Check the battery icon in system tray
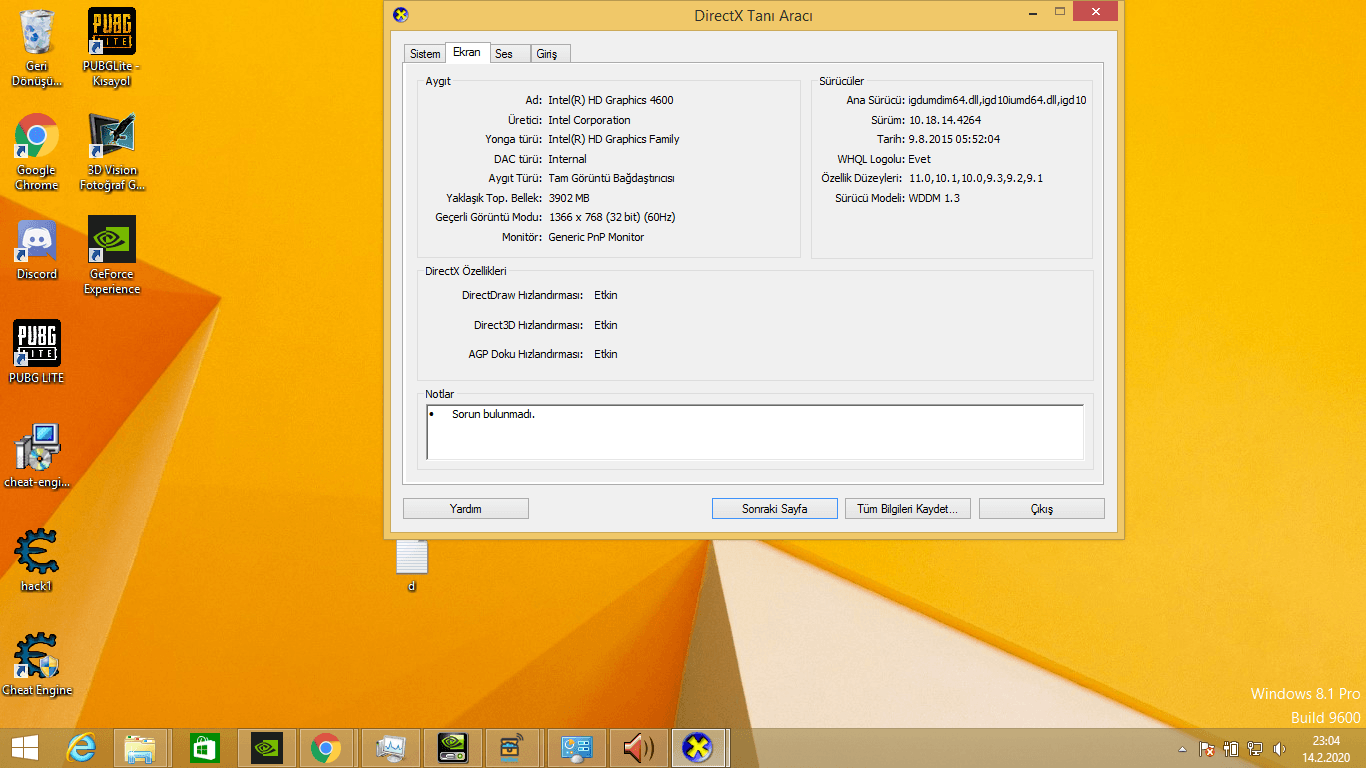 tap(1231, 749)
